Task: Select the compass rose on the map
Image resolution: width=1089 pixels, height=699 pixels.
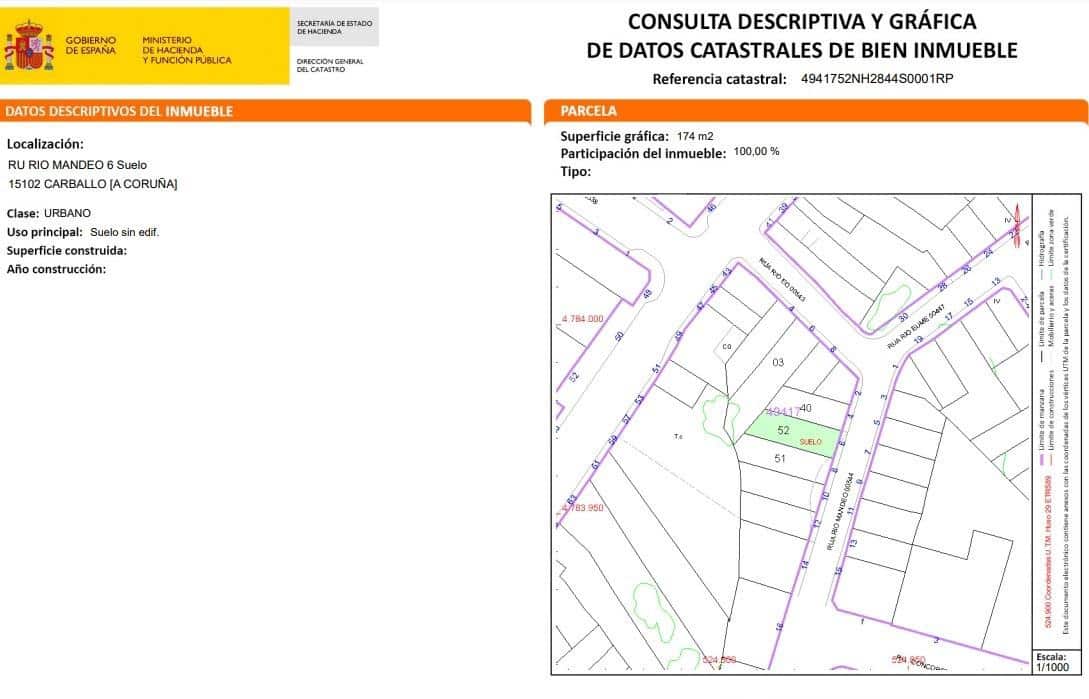Action: pyautogui.click(x=1018, y=226)
